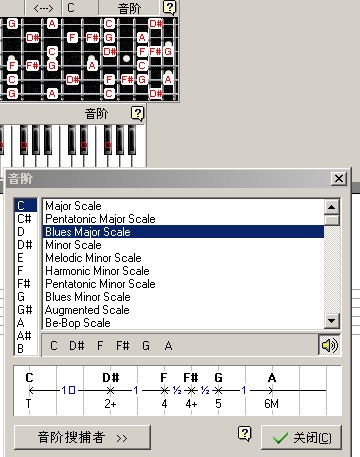
Task: Select root note B in the list
Action: (x=26, y=349)
